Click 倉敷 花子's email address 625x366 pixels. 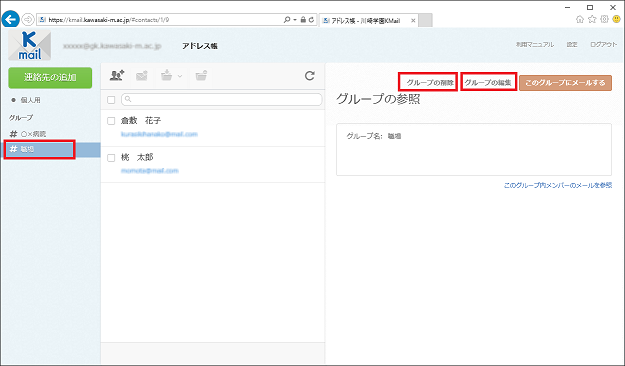pyautogui.click(x=159, y=134)
